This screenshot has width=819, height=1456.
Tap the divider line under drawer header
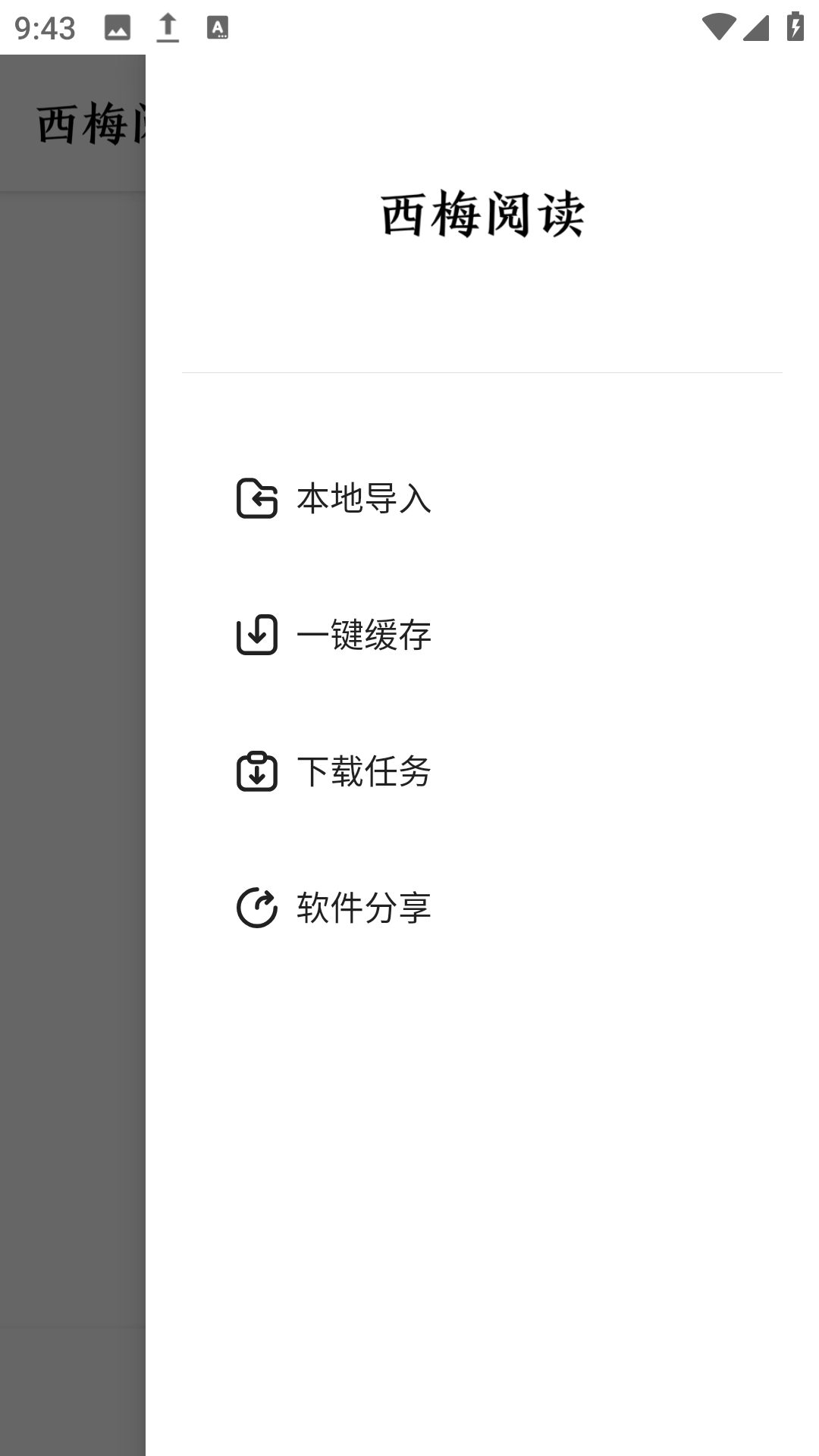point(482,372)
